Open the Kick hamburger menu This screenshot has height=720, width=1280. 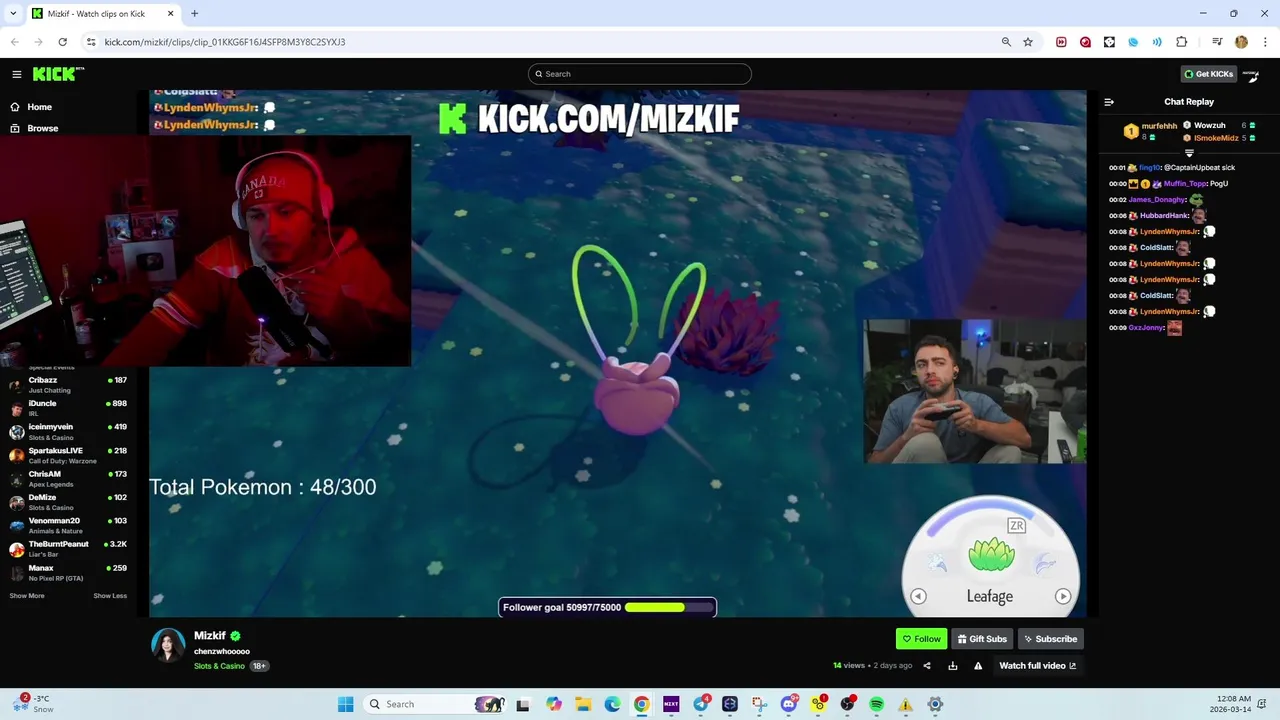17,74
